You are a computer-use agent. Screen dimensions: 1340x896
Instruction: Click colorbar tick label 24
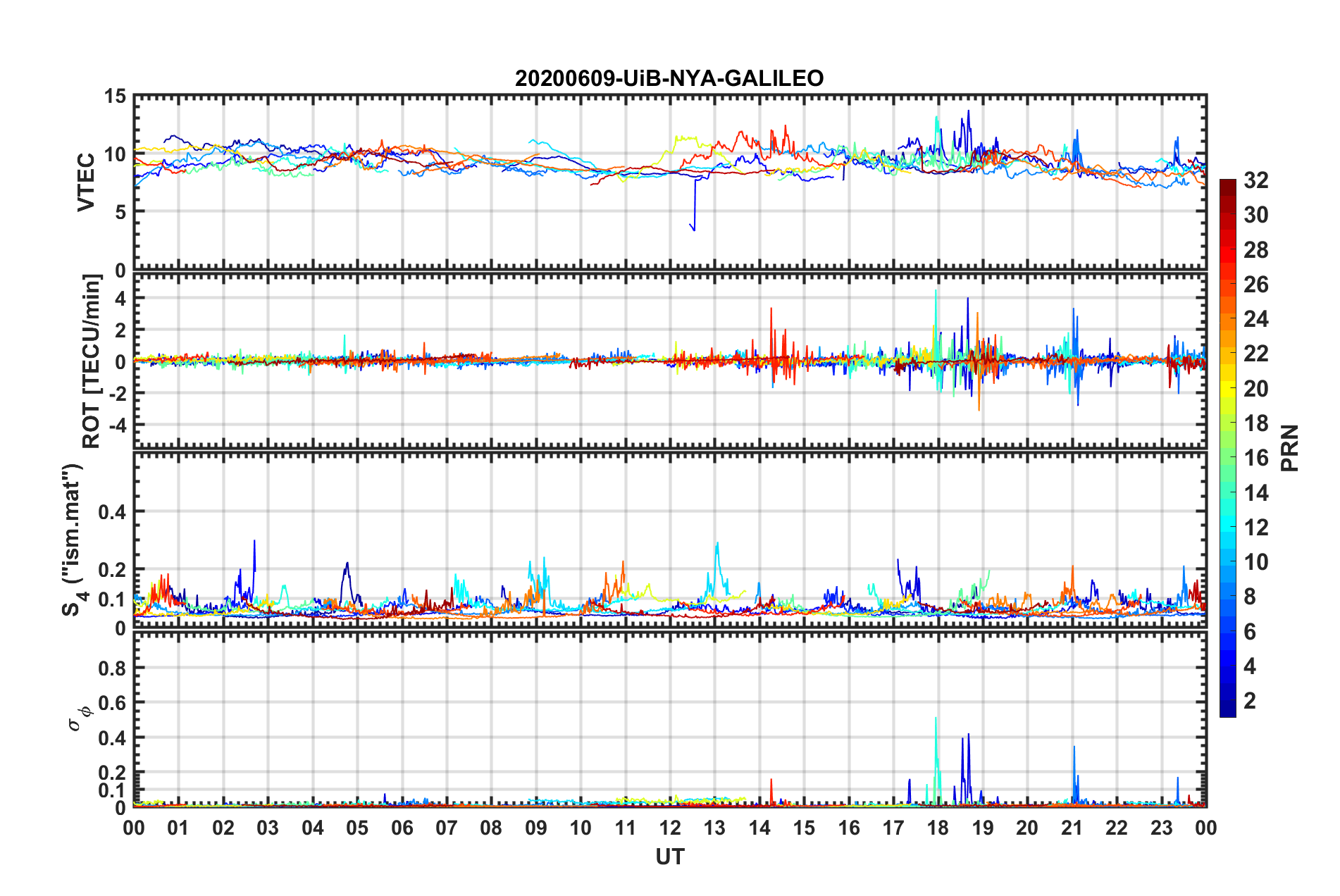tap(1255, 319)
